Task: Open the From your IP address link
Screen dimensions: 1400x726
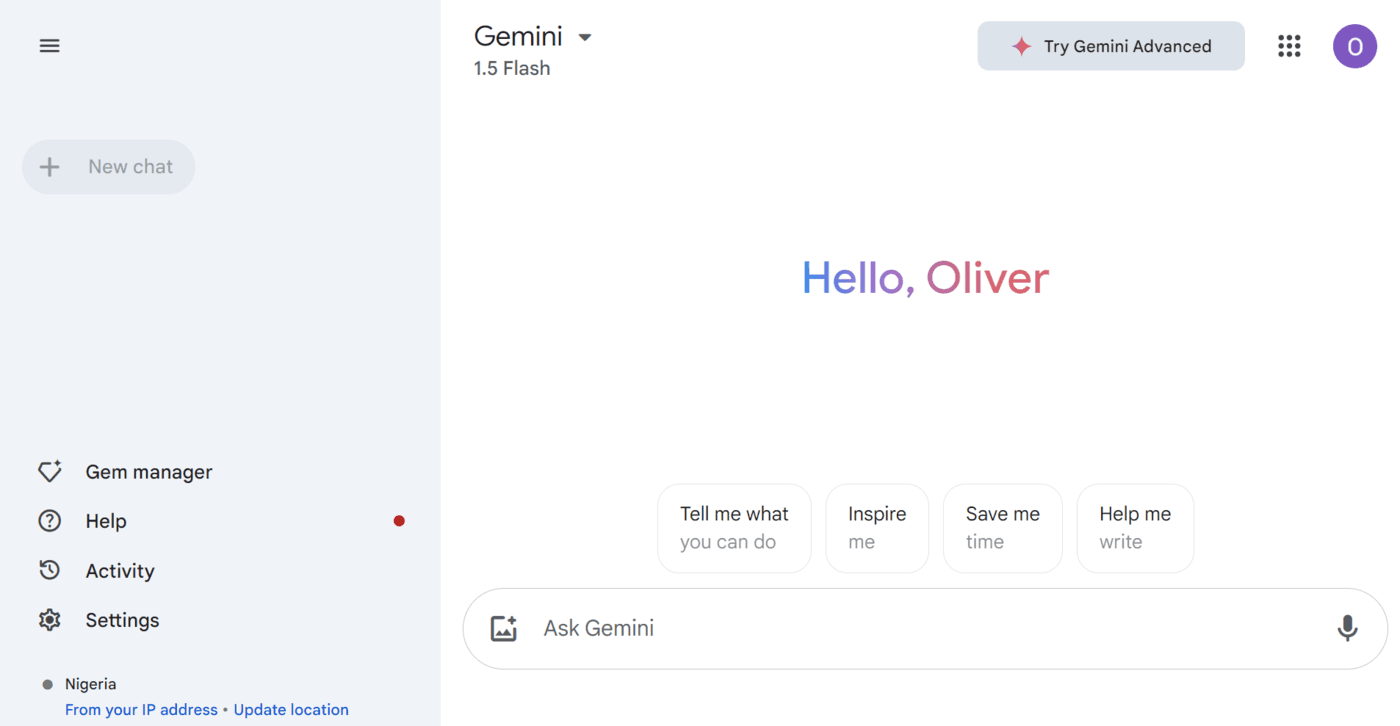Action: point(141,710)
